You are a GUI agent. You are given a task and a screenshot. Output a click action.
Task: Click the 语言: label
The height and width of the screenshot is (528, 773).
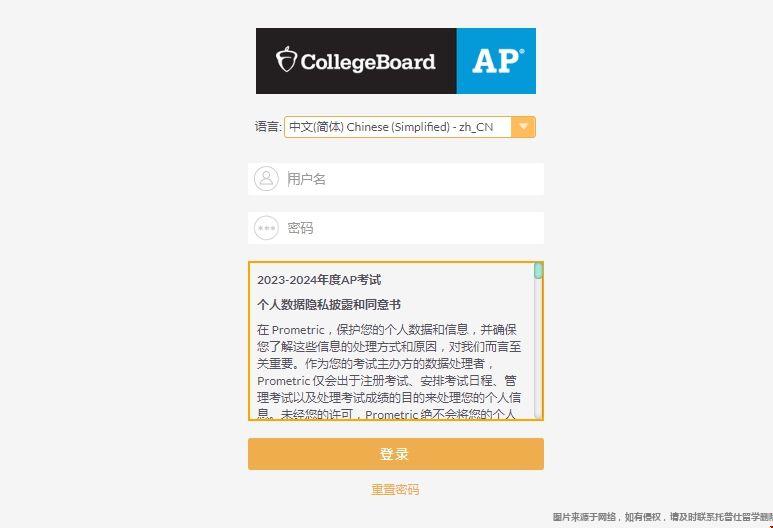[267, 127]
